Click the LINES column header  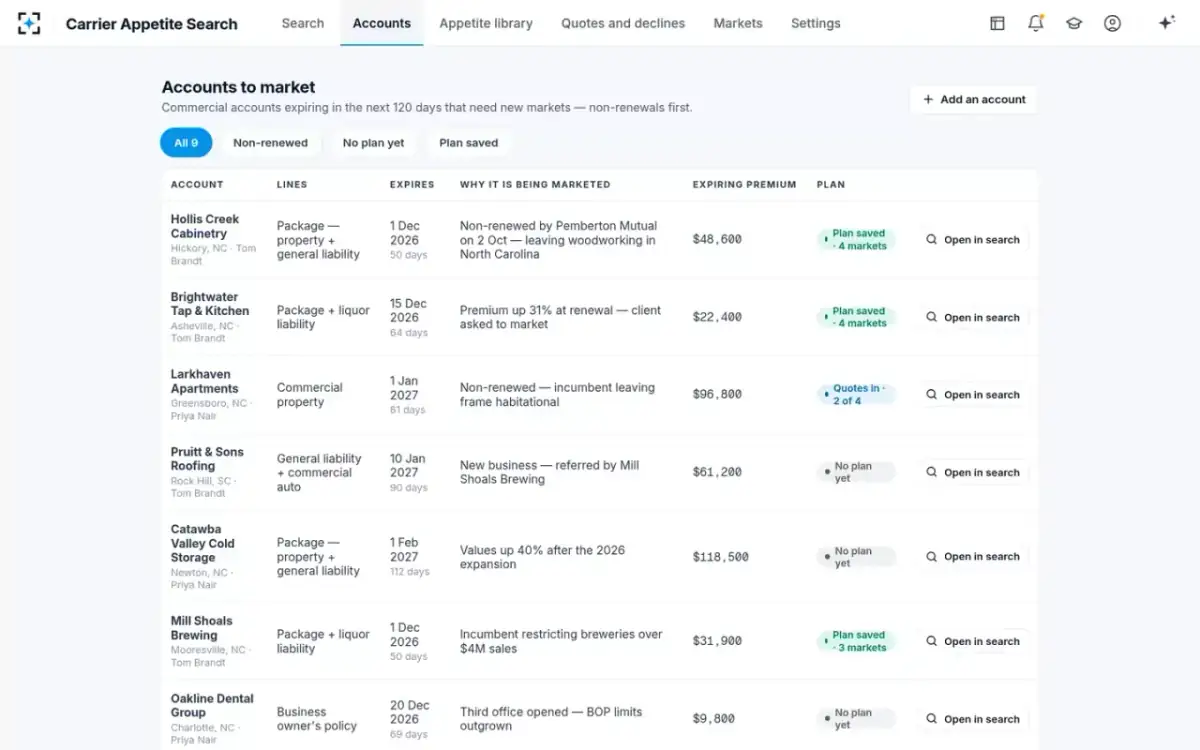292,185
